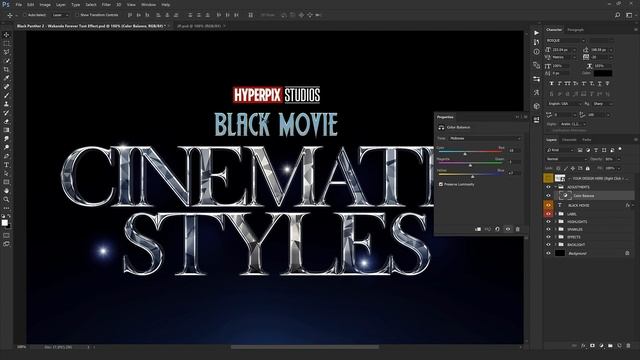This screenshot has width=640, height=360.
Task: Select the Hand tool
Action: pos(7,191)
